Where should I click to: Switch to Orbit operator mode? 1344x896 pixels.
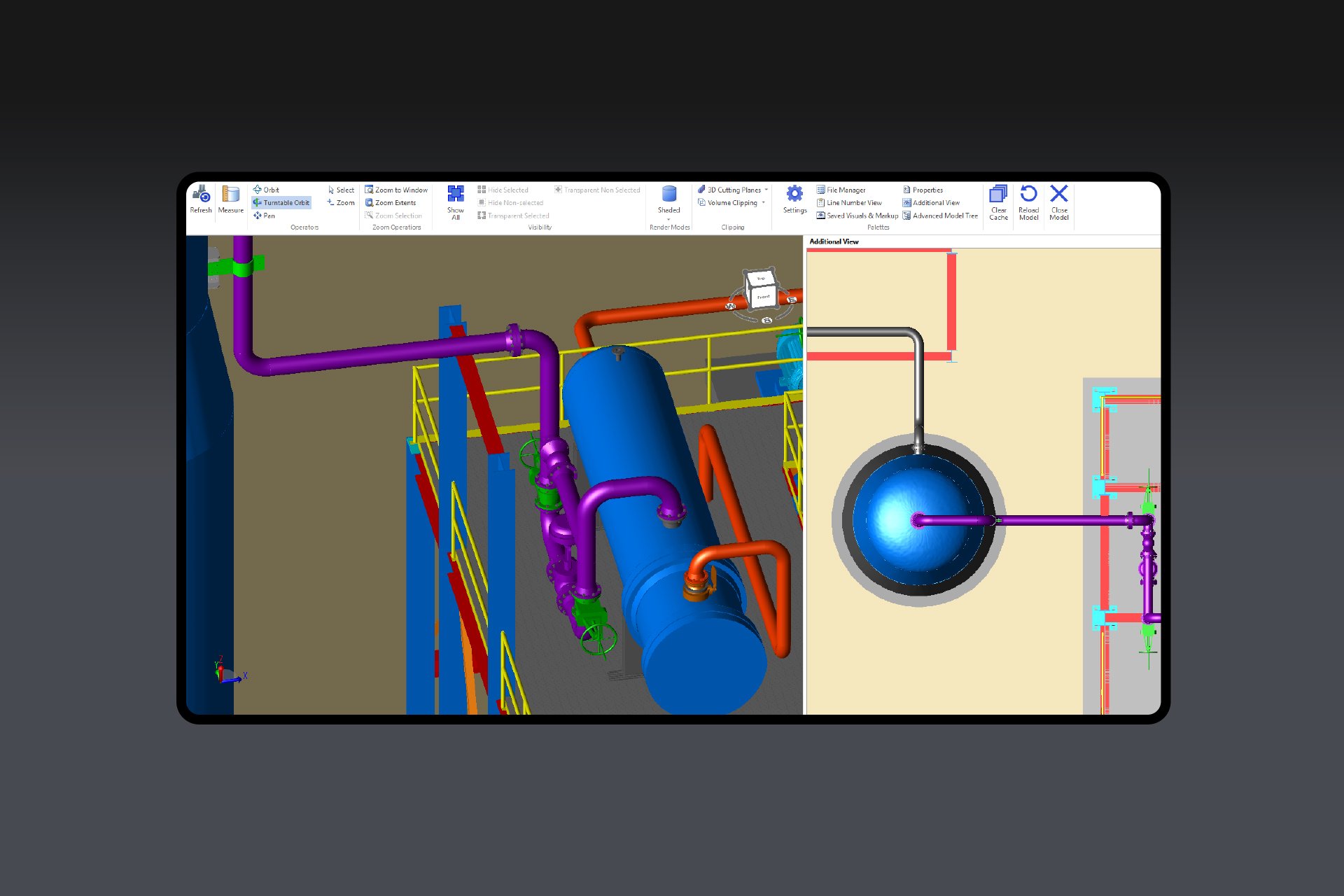[x=270, y=190]
